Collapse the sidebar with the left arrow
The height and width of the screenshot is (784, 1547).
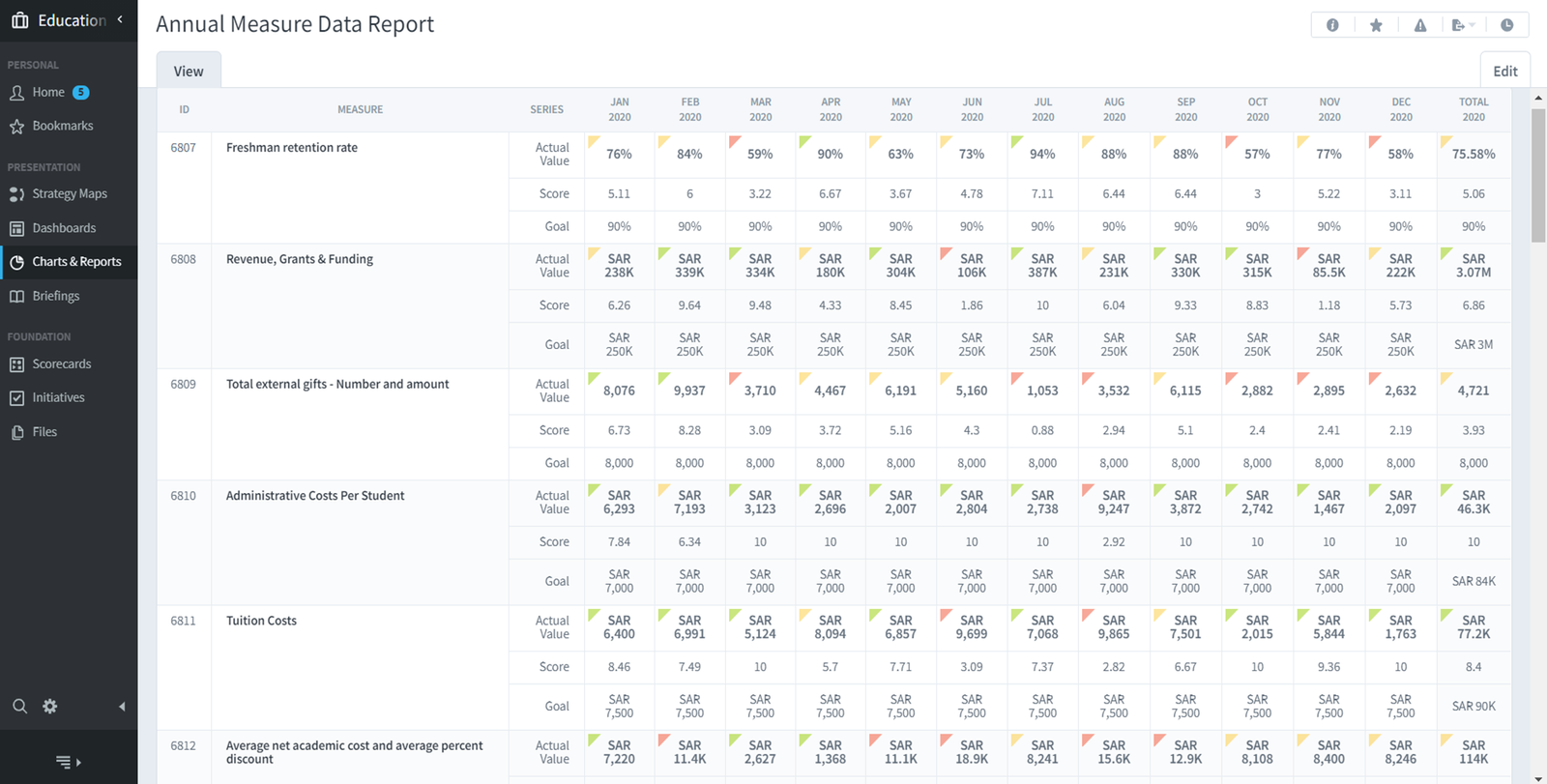pyautogui.click(x=122, y=707)
